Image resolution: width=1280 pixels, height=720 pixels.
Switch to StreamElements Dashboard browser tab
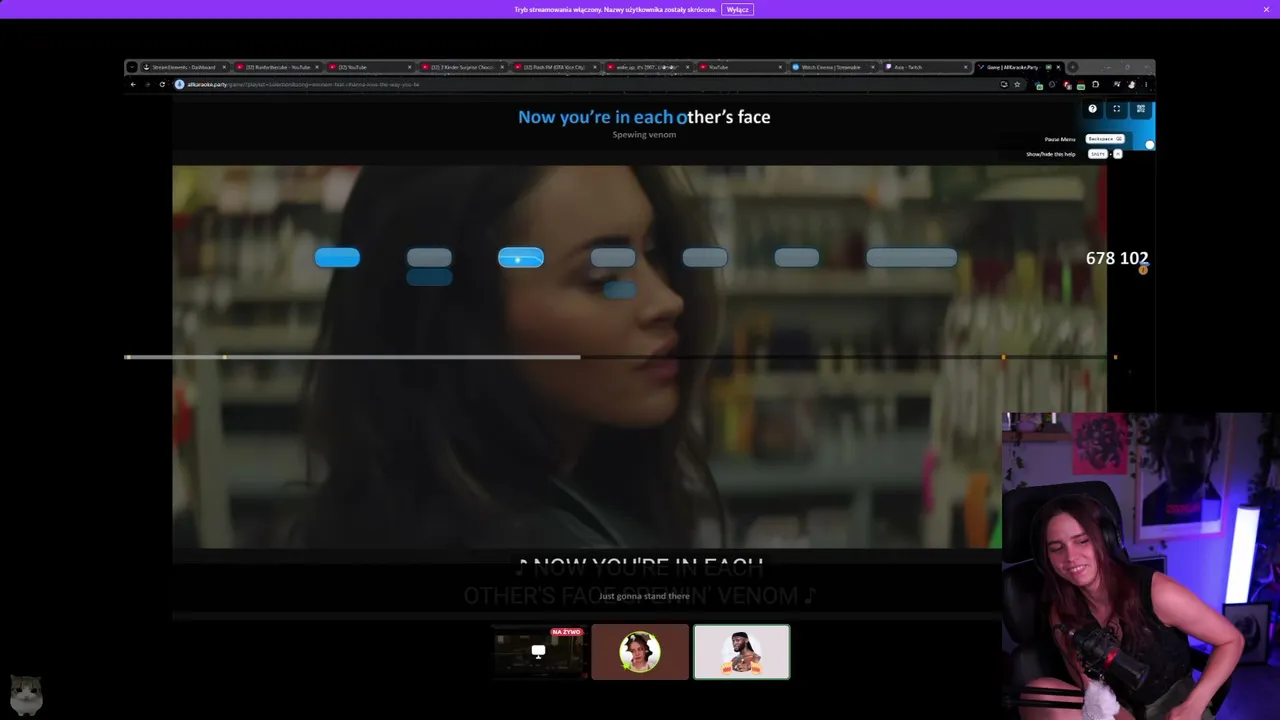184,67
